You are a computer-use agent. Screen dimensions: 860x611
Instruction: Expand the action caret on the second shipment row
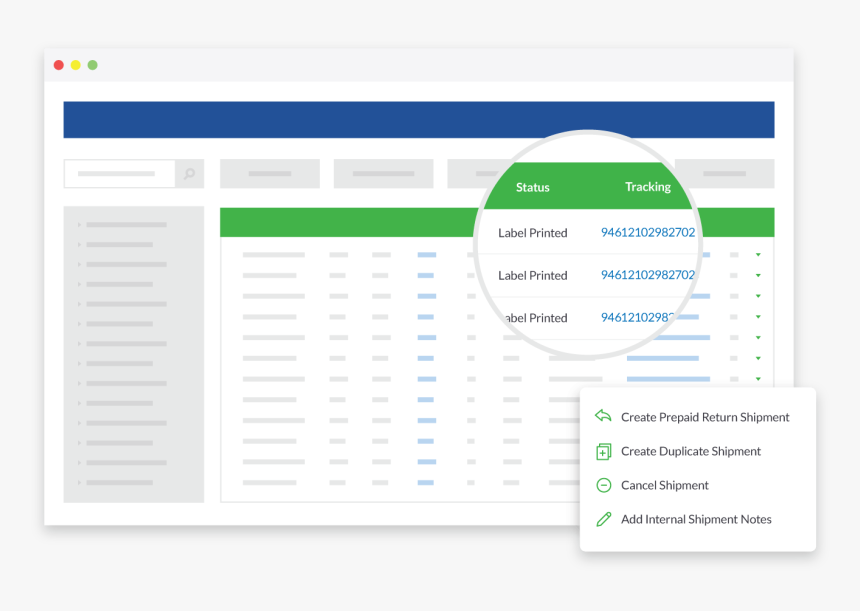757,275
